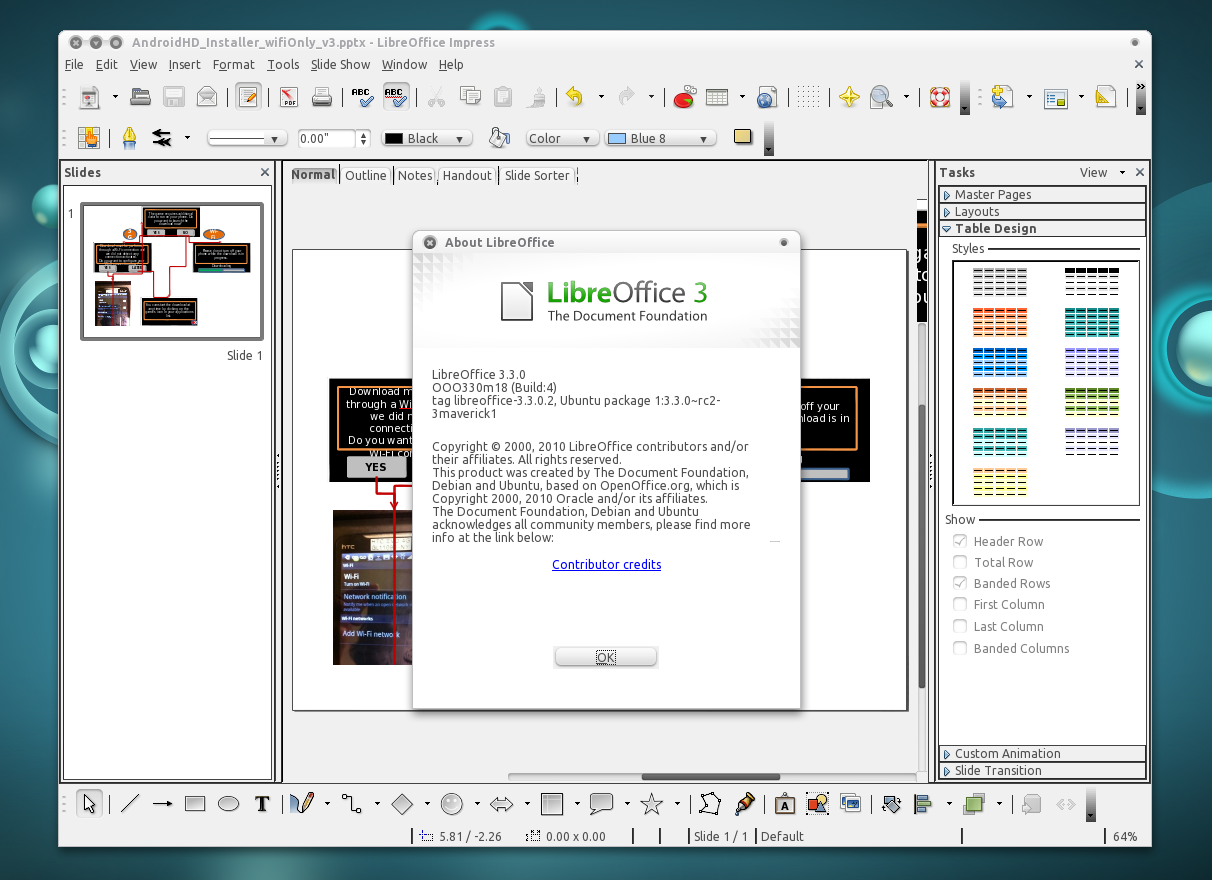Choose the orange table style swatch
Viewport: 1212px width, 880px height.
coord(999,322)
